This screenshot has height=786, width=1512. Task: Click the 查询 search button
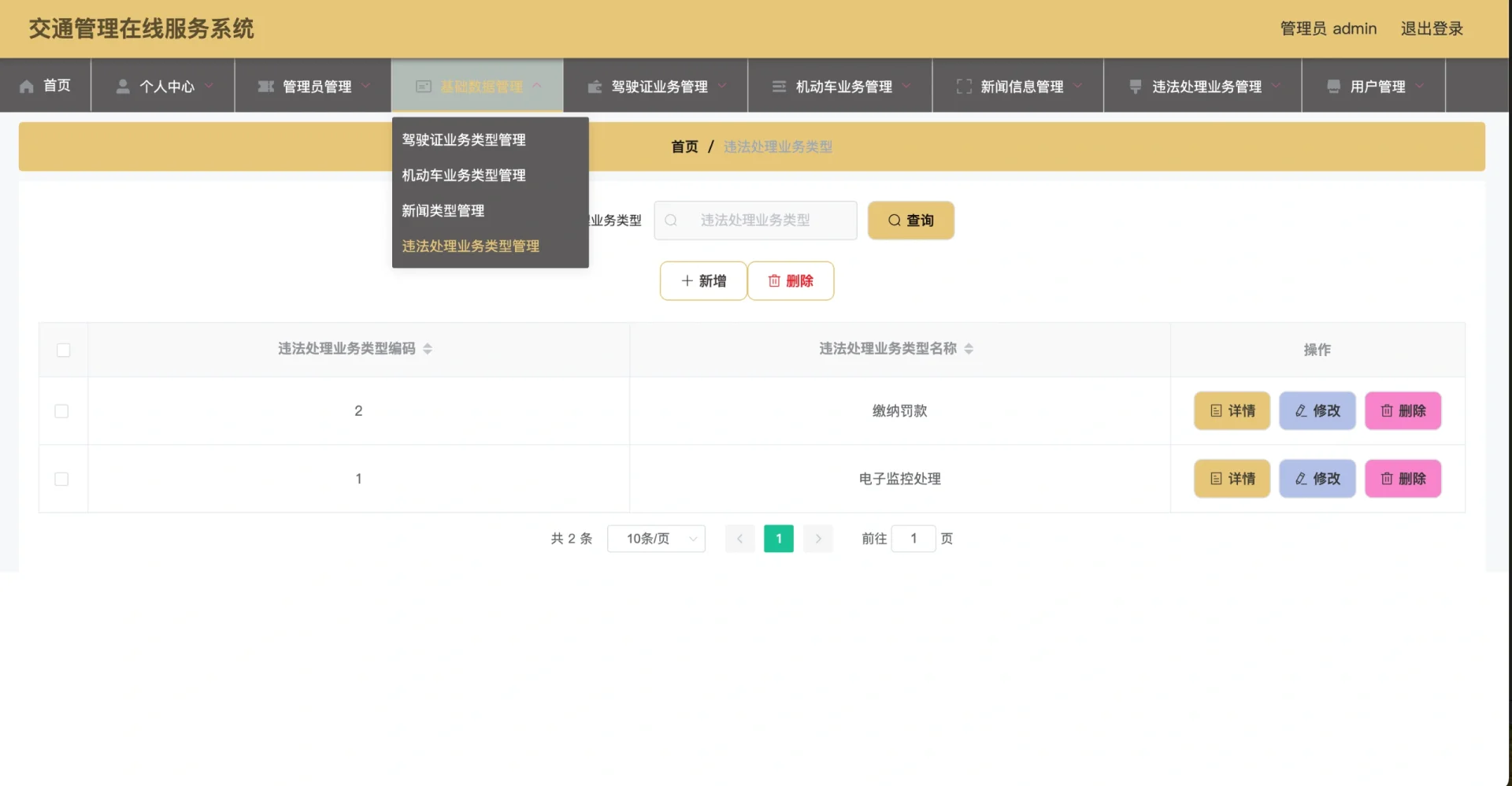click(910, 221)
